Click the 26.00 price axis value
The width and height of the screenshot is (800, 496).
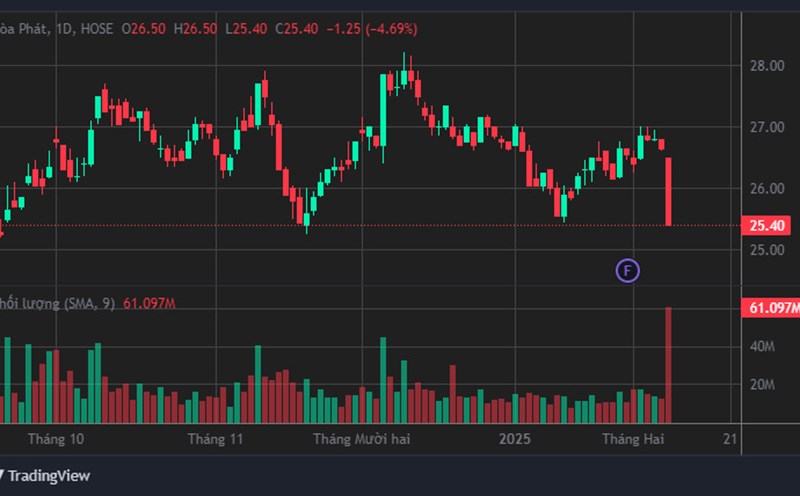click(x=767, y=188)
